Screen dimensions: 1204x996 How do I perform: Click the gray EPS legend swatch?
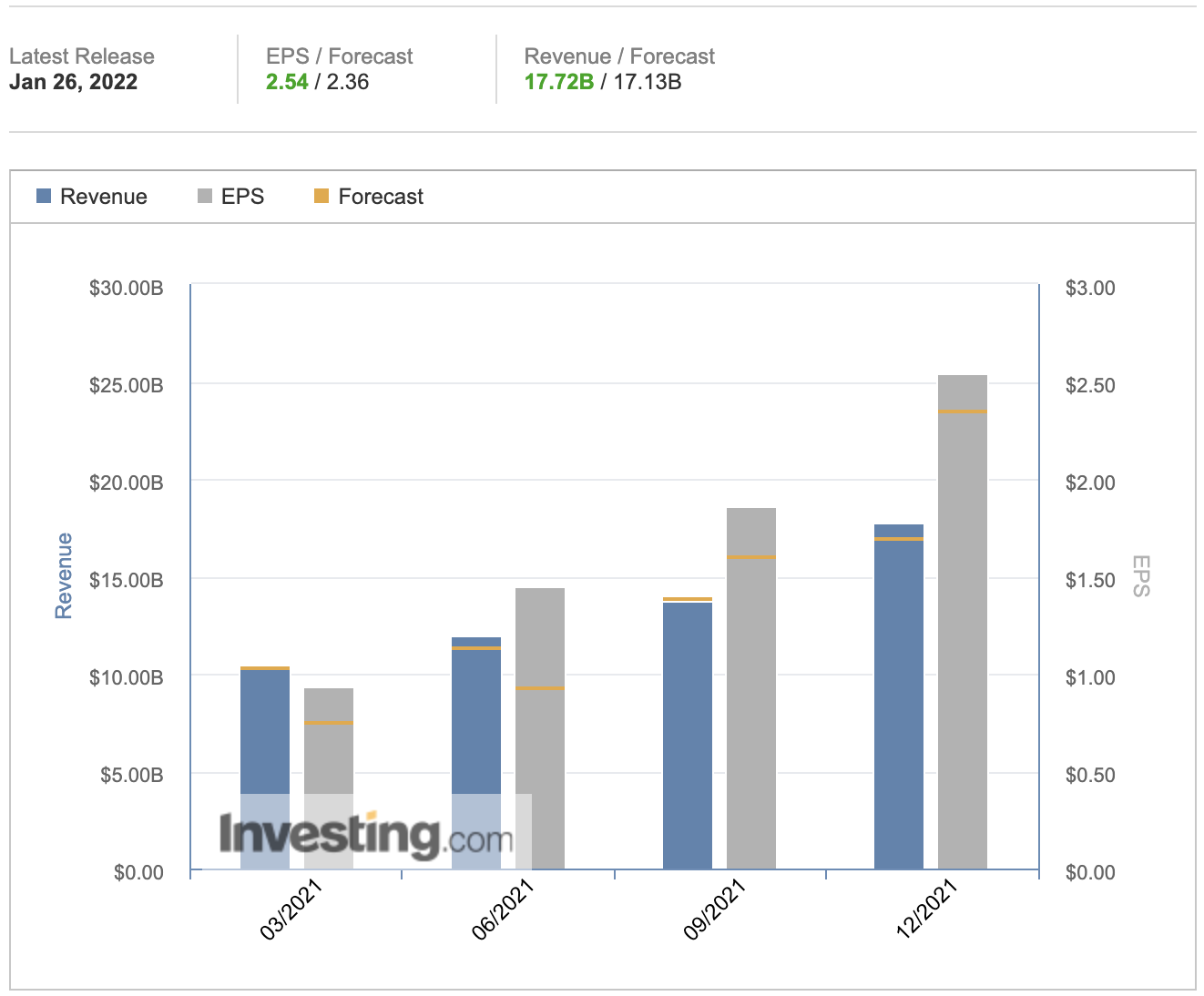tap(205, 197)
